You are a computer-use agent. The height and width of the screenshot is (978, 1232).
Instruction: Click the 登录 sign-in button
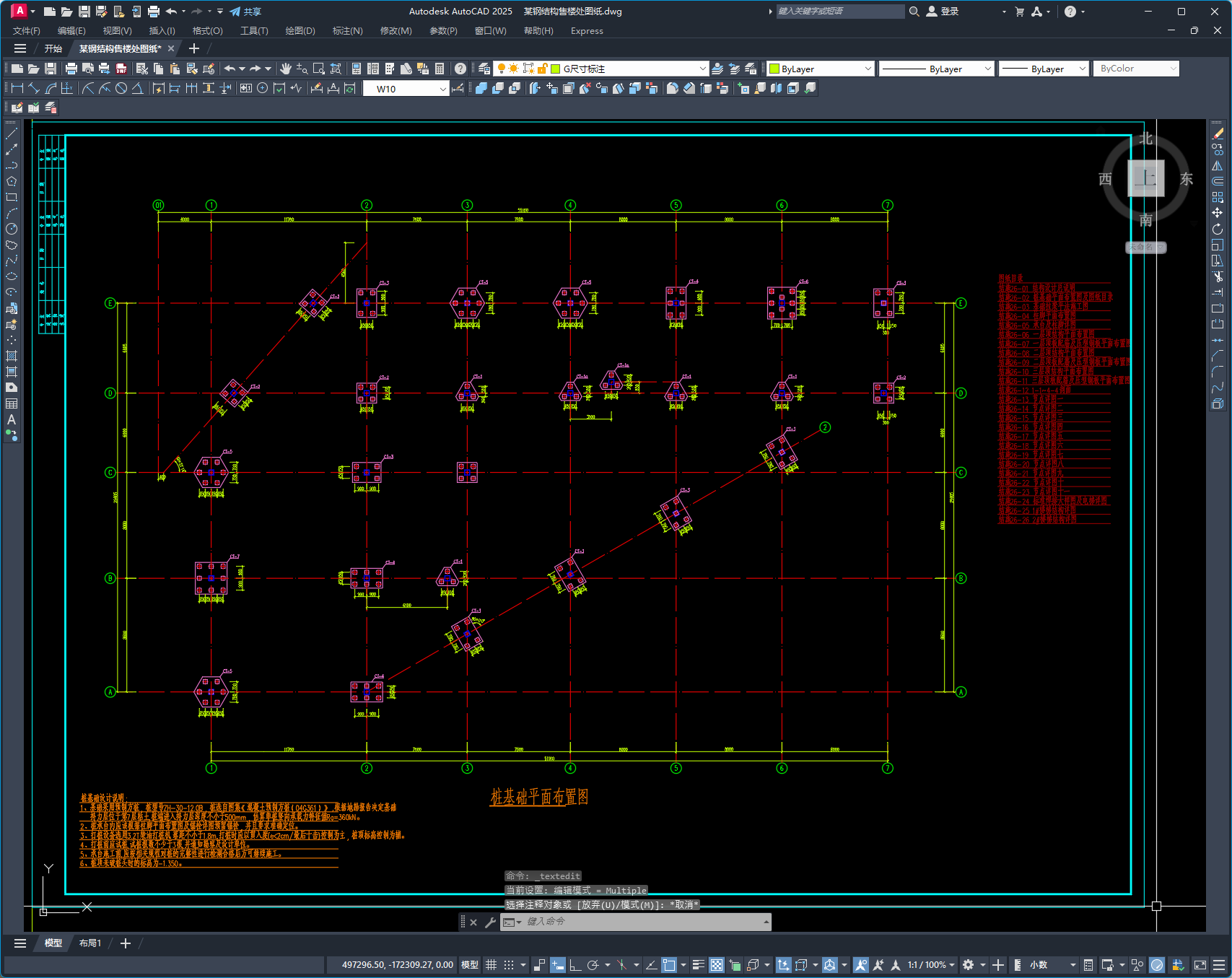(942, 12)
